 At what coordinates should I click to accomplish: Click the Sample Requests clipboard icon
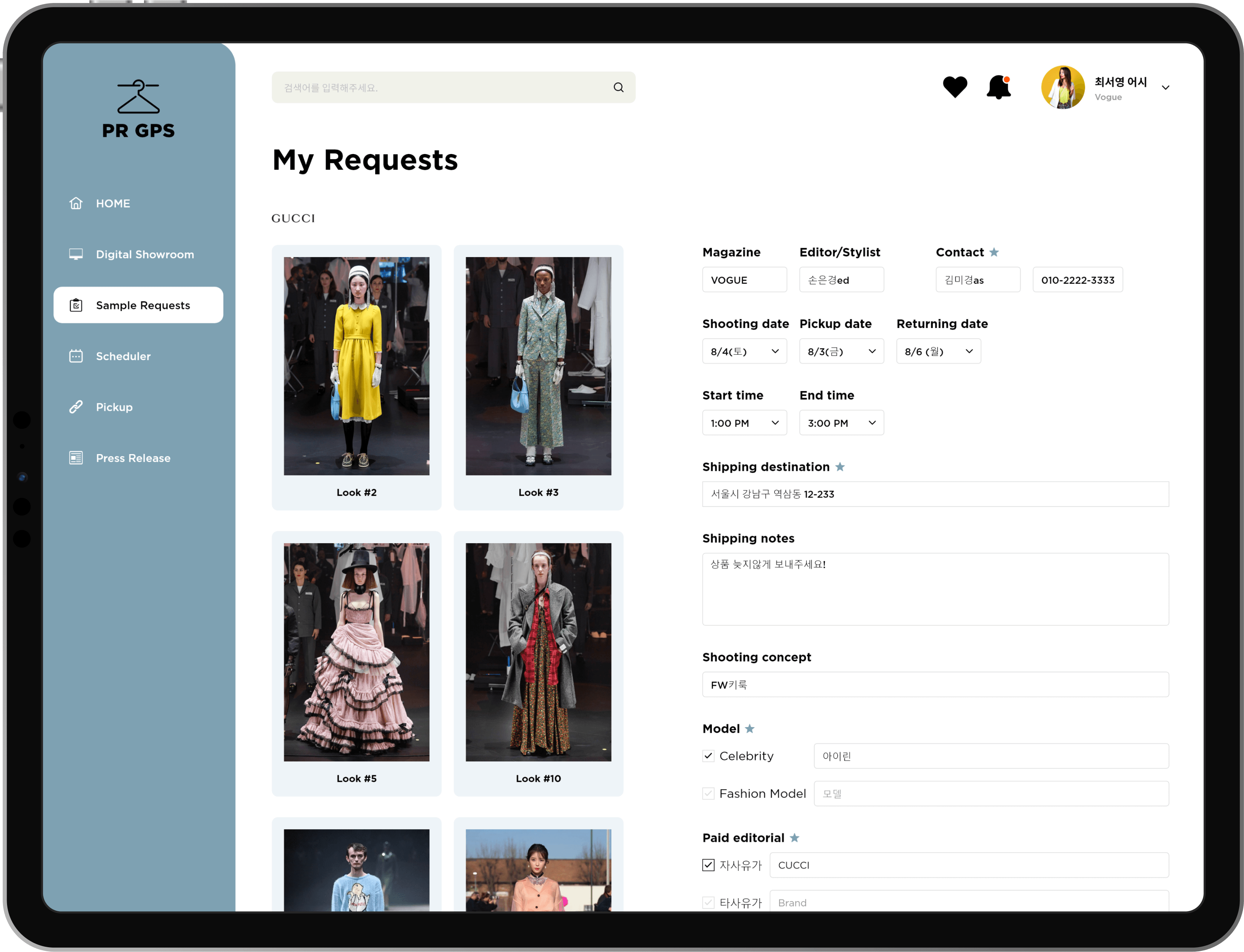(x=76, y=305)
